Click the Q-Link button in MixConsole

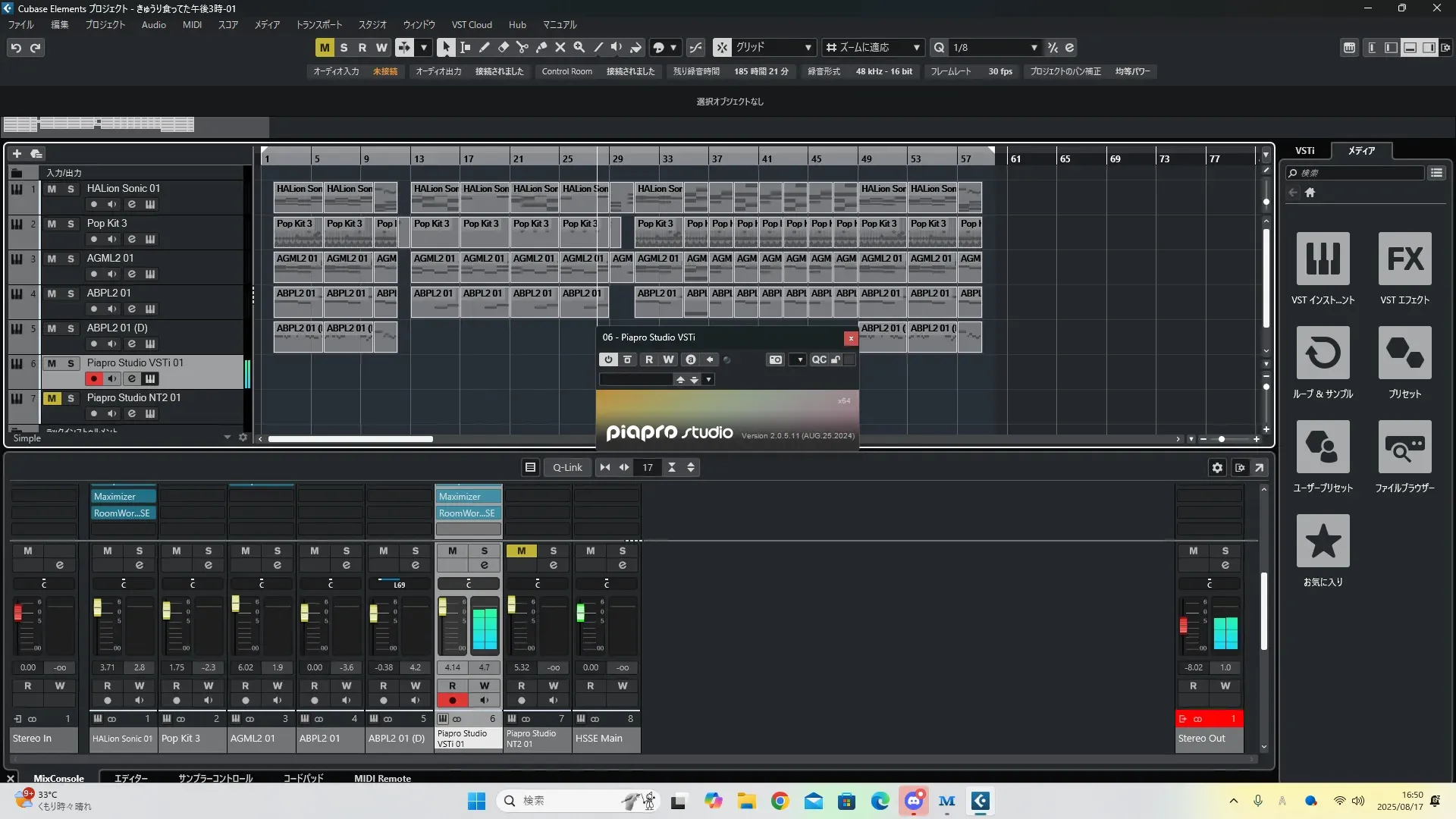567,468
